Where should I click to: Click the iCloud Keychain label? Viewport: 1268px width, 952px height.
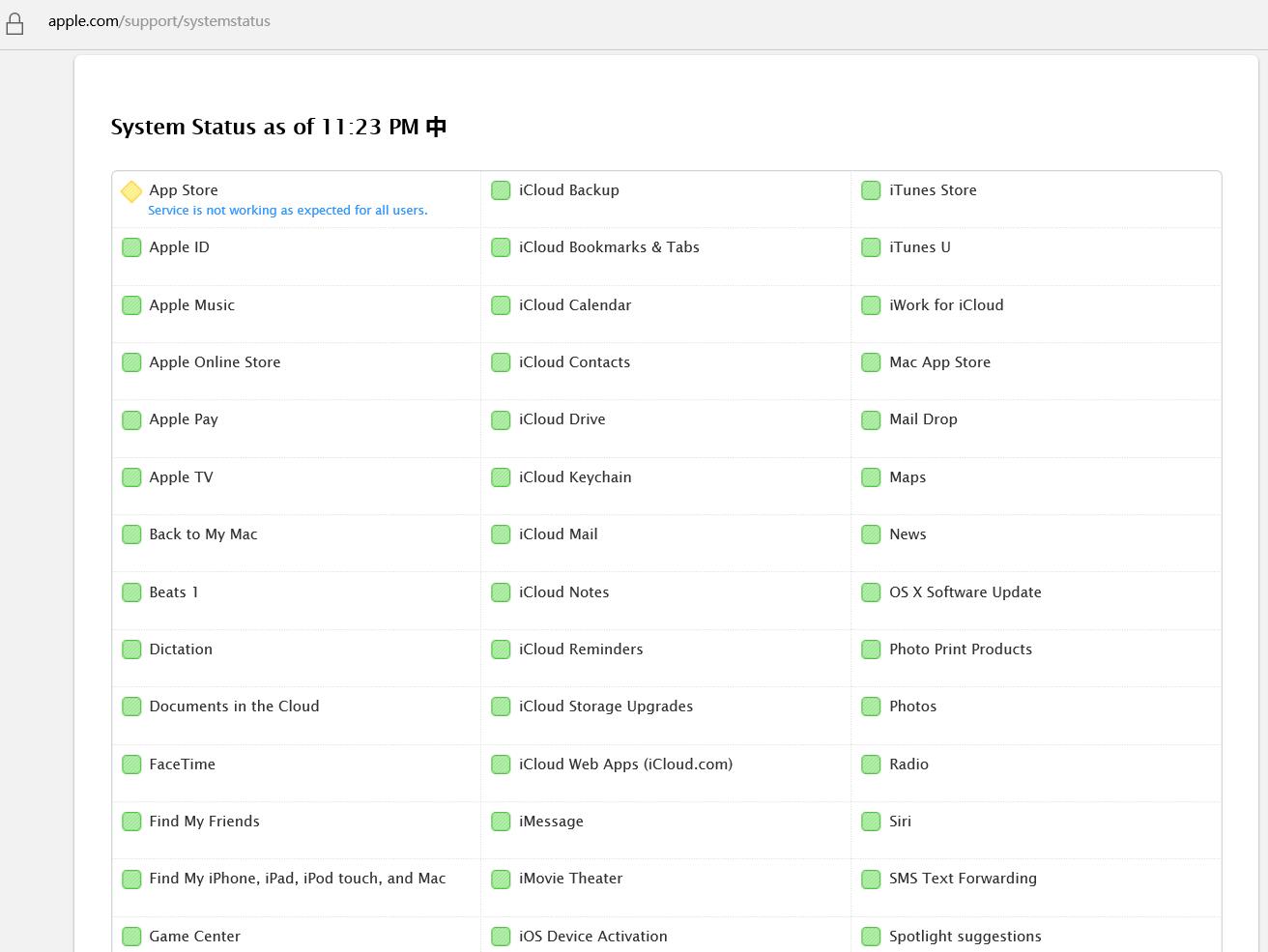tap(575, 477)
